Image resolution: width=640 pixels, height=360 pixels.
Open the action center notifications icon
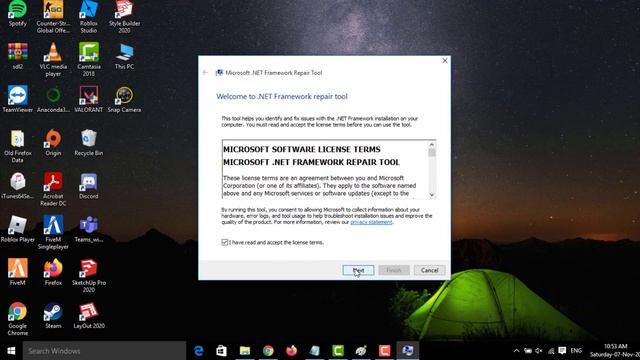(x=562, y=351)
